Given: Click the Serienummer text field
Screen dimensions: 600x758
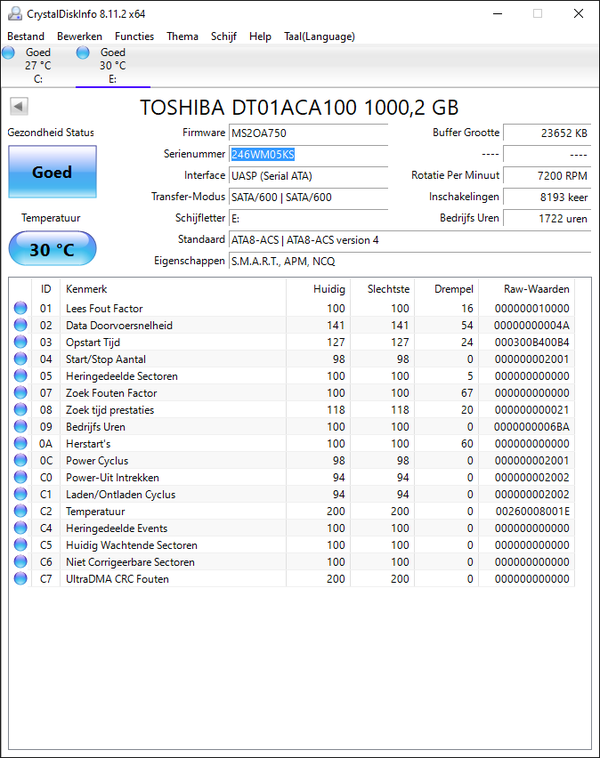Looking at the screenshot, I should click(x=307, y=155).
